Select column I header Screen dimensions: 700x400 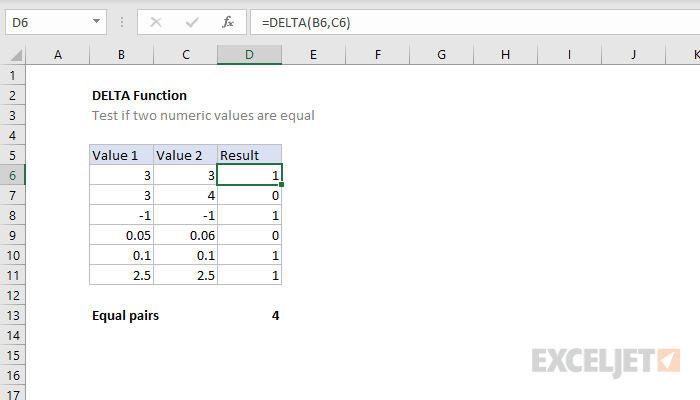[570, 55]
